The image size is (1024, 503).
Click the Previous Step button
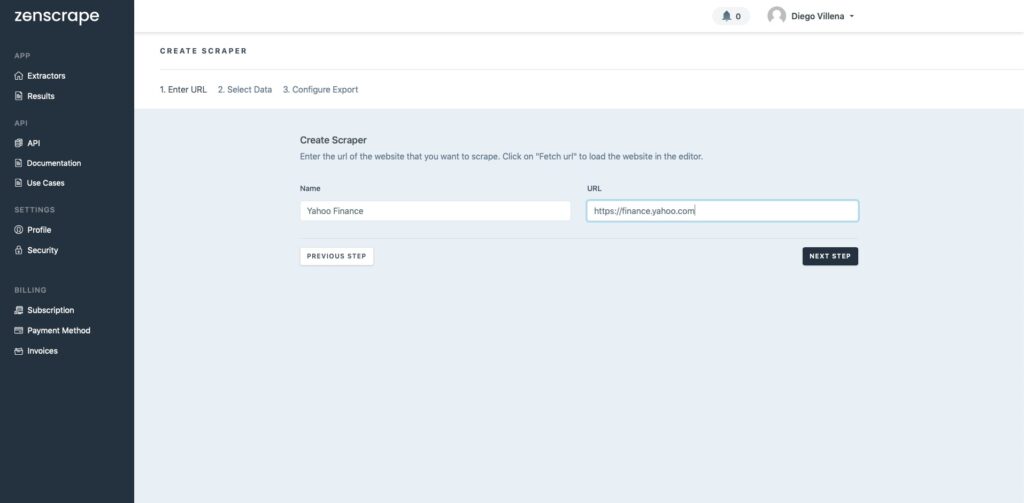pos(336,256)
